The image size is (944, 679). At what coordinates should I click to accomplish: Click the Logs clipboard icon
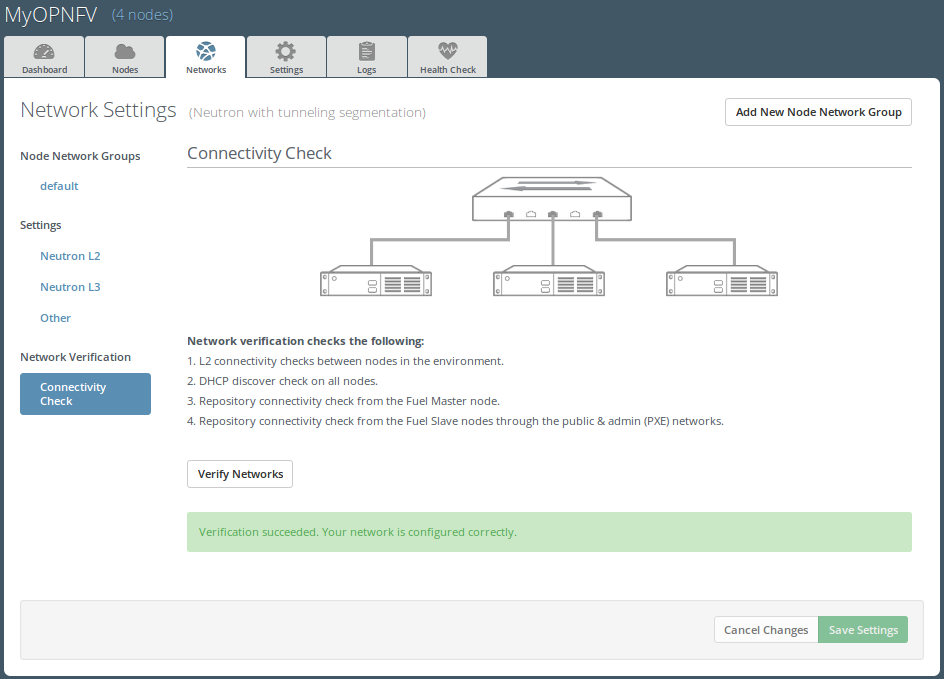coord(367,52)
